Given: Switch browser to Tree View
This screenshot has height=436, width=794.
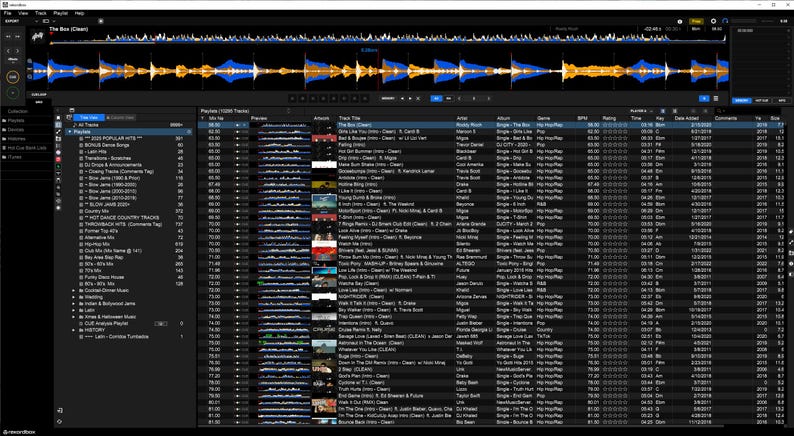Looking at the screenshot, I should pyautogui.click(x=89, y=117).
